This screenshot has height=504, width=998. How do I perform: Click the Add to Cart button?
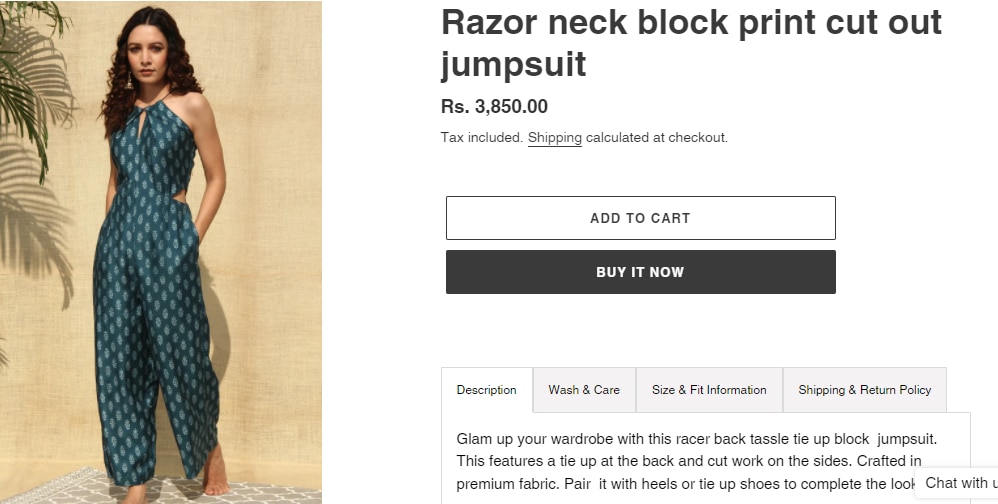click(640, 218)
